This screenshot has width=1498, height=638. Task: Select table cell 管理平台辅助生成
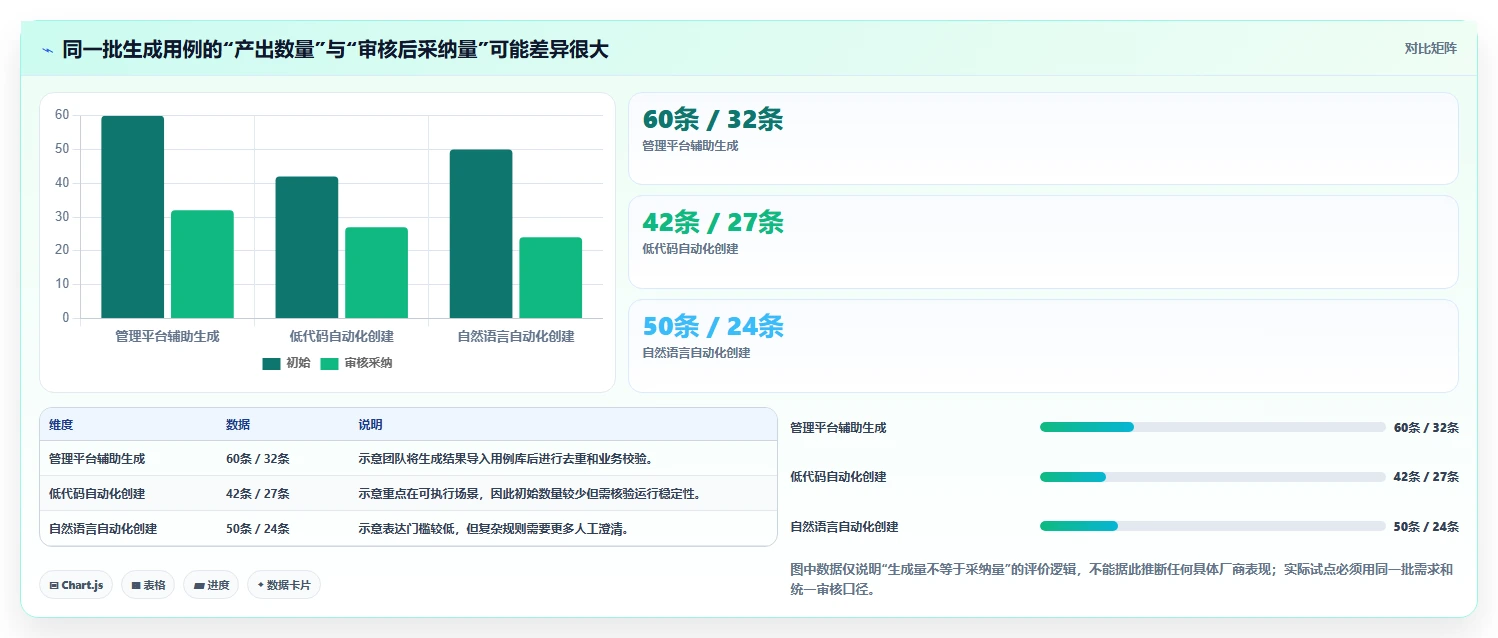click(97, 459)
